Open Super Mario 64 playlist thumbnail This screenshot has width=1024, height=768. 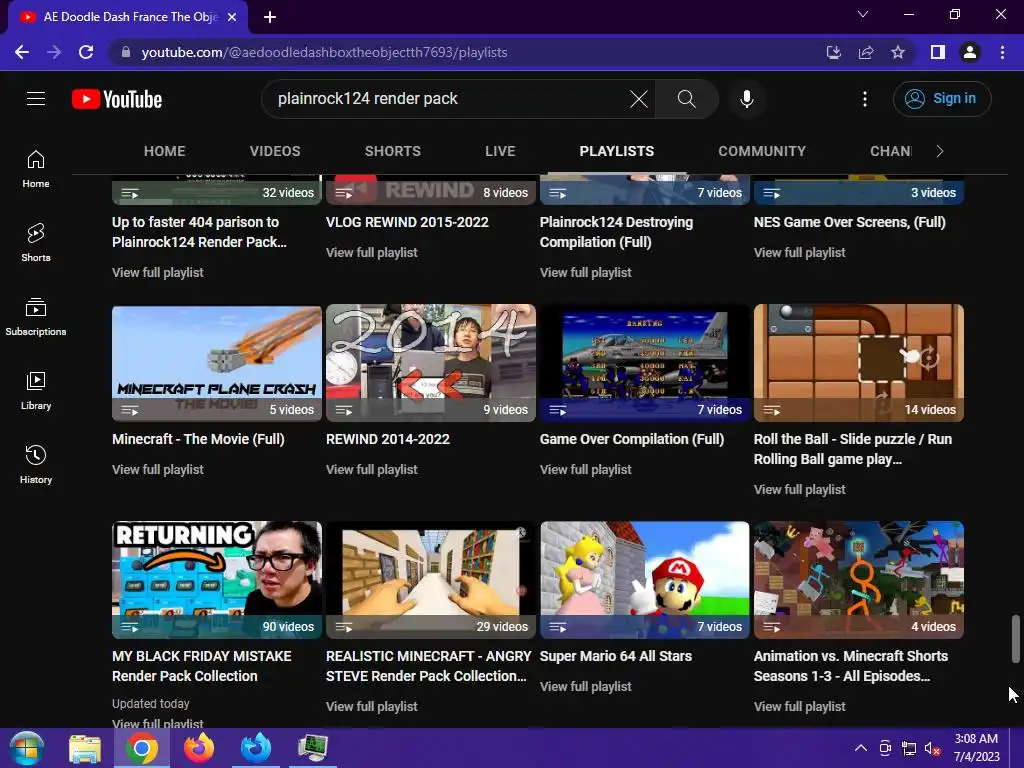pyautogui.click(x=645, y=580)
